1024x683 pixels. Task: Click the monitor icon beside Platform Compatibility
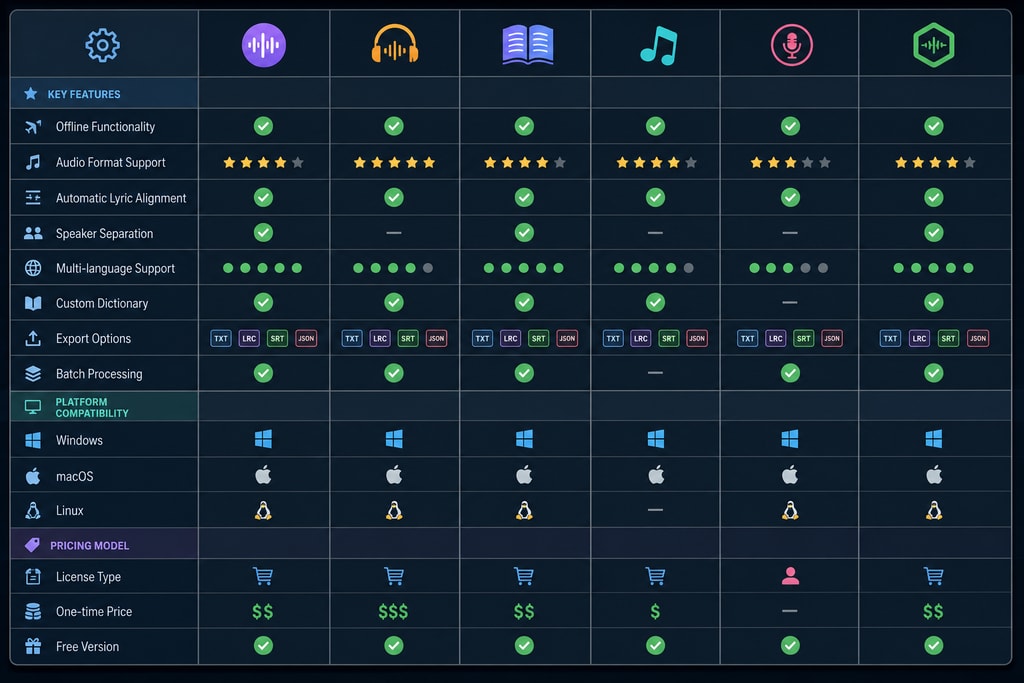tap(33, 407)
